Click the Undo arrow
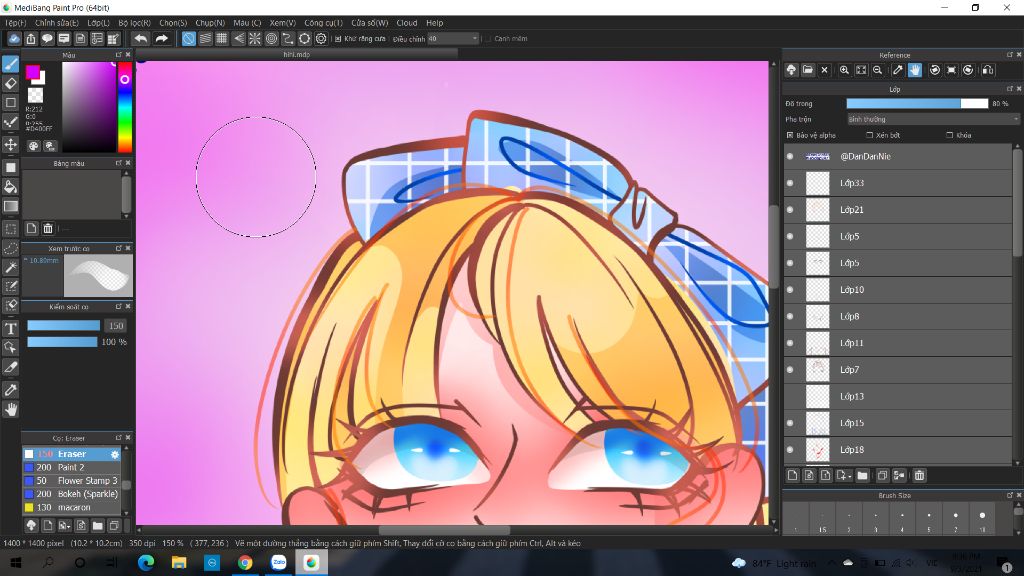The height and width of the screenshot is (576, 1024). [140, 39]
